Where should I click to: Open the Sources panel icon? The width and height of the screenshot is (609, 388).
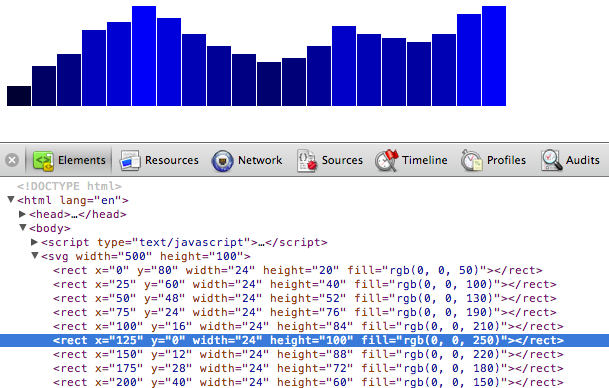point(307,160)
